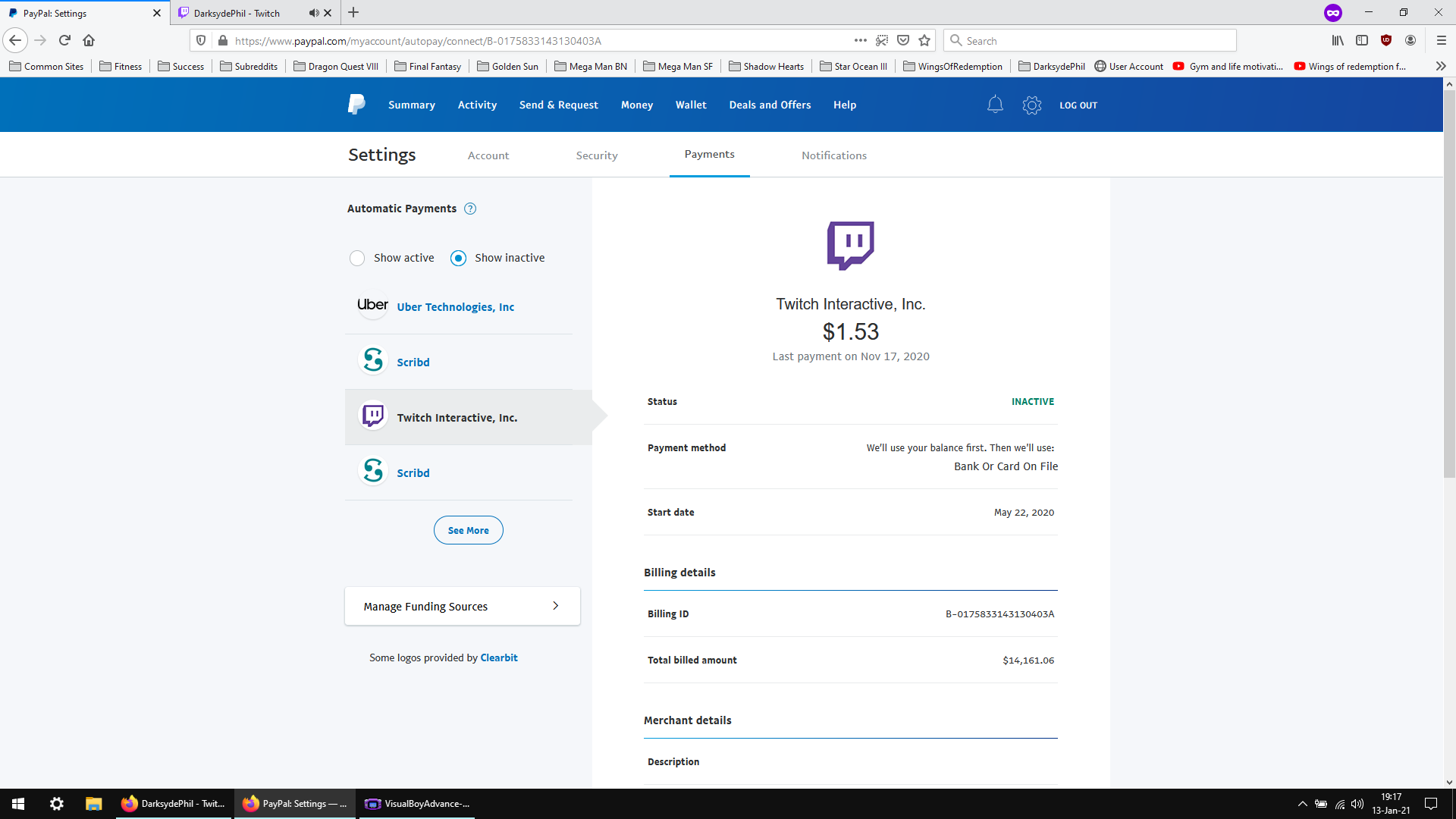
Task: Expand Manage Funding Sources chevron
Action: click(x=556, y=605)
